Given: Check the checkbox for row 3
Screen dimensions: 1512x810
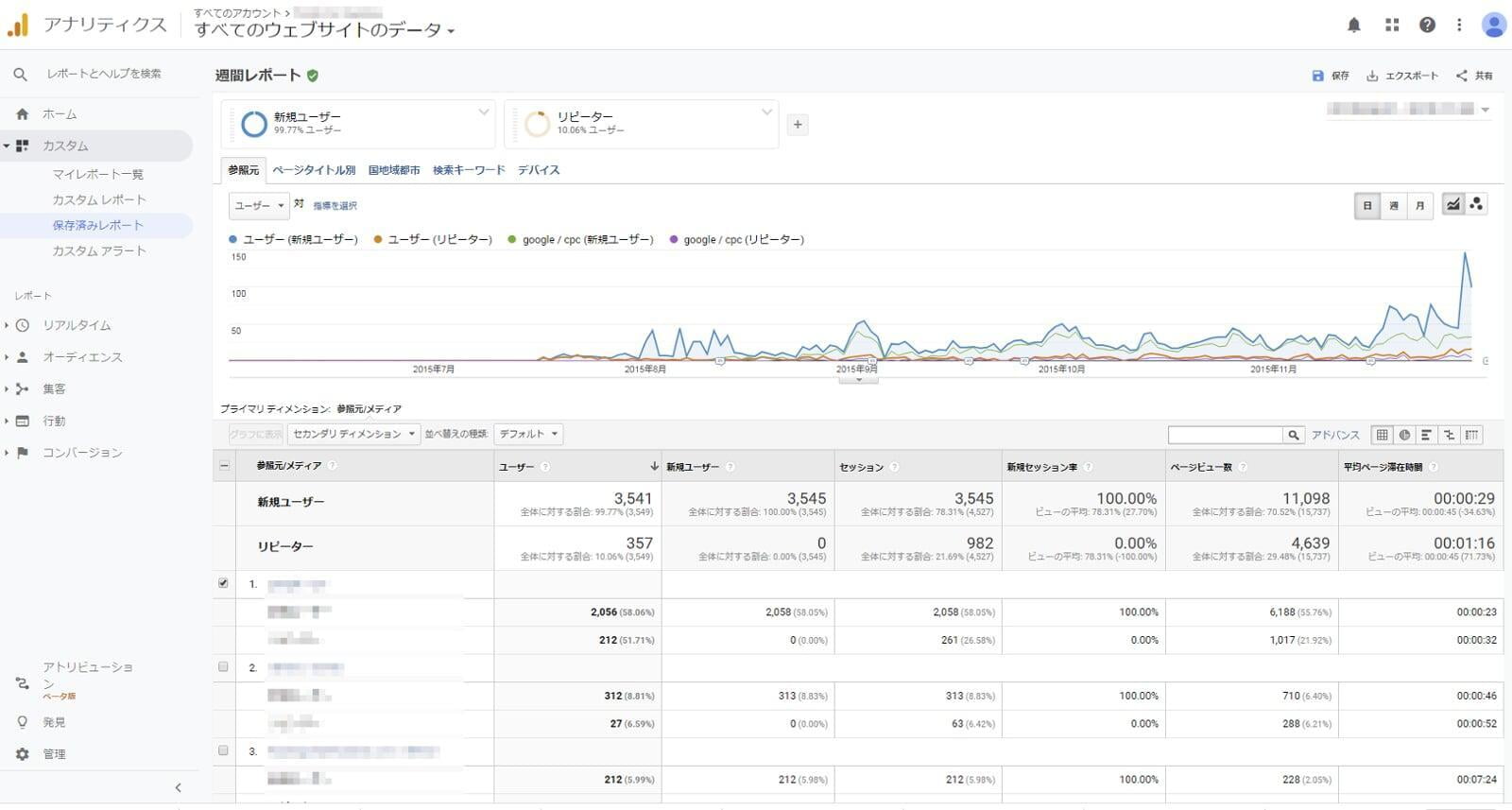Looking at the screenshot, I should coord(223,750).
